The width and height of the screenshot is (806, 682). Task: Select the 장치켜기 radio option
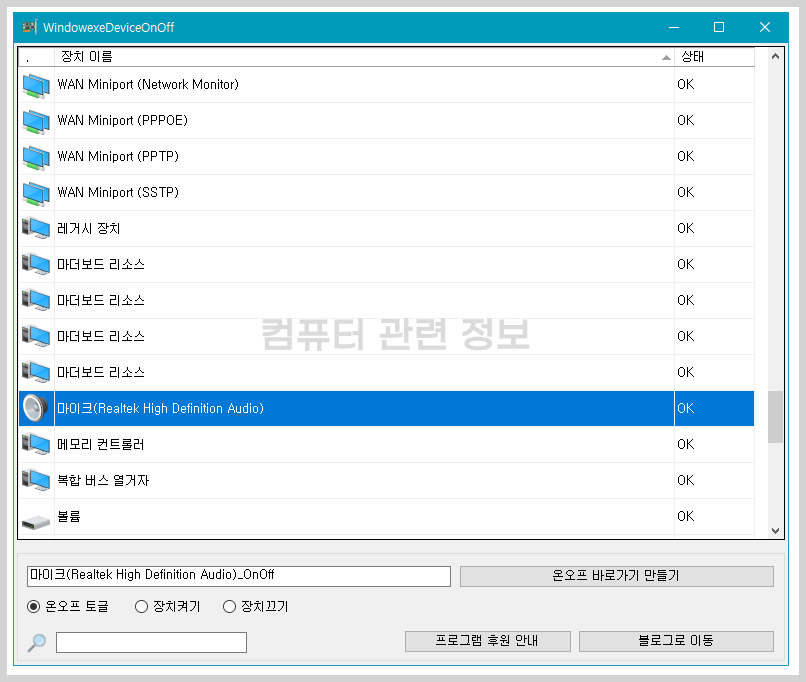[x=167, y=606]
